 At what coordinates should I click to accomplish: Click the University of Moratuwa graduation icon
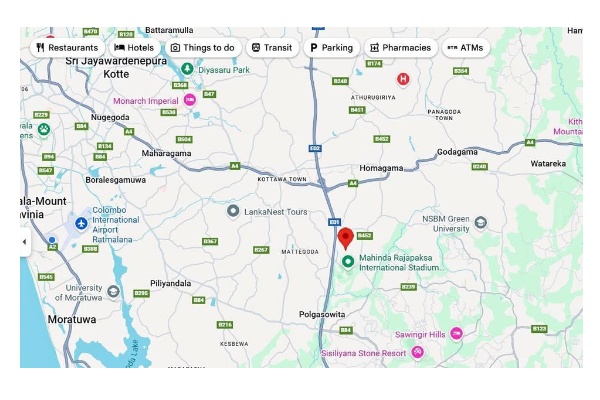(x=113, y=292)
